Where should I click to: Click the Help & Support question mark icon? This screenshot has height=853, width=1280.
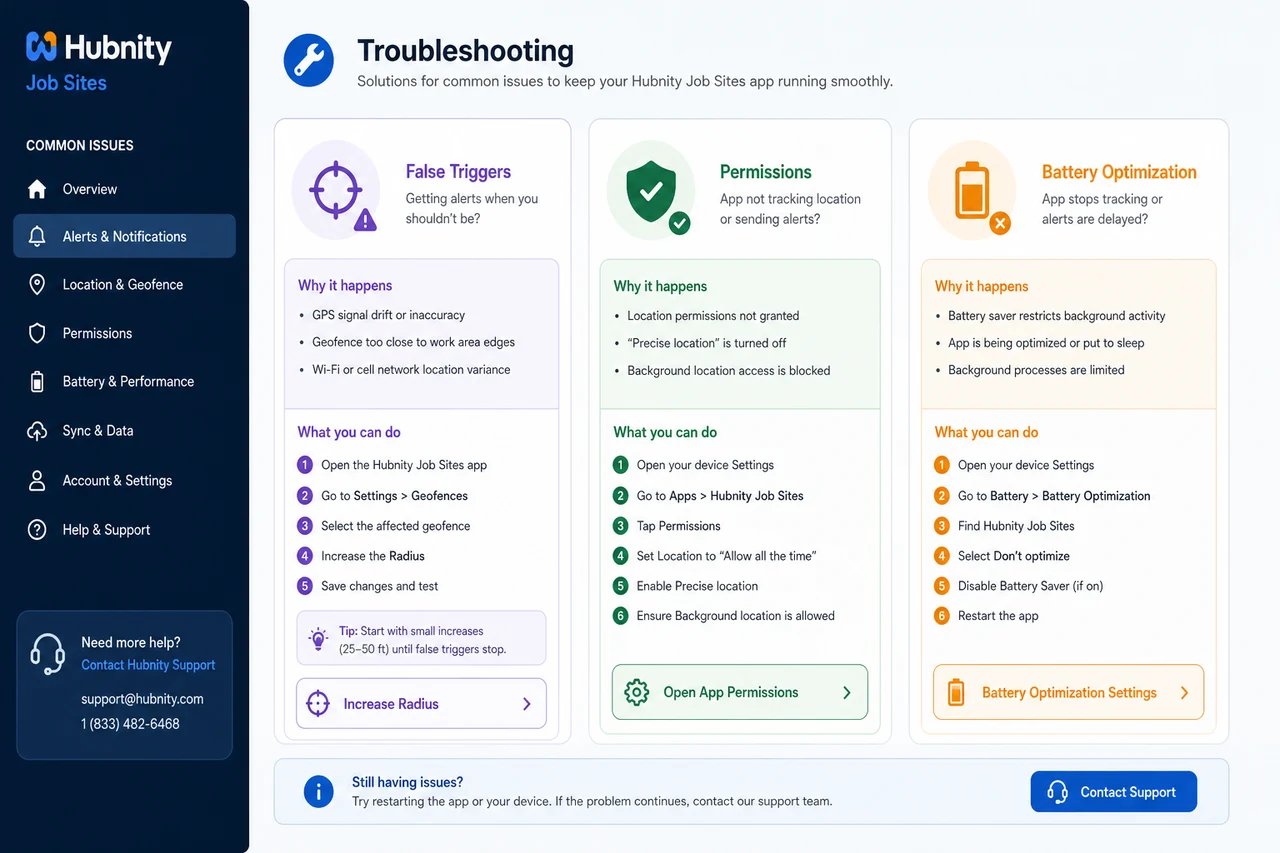[37, 530]
